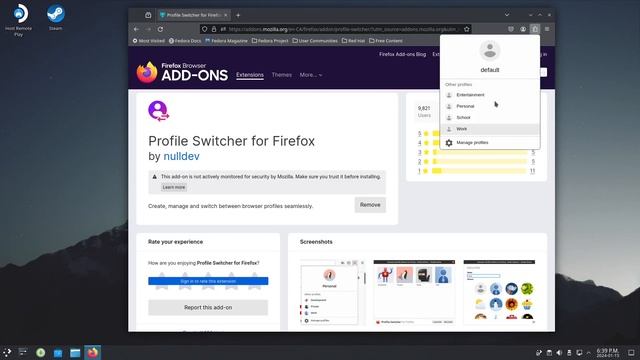Open the Most Visited bookmark
The image size is (640, 360).
[149, 41]
